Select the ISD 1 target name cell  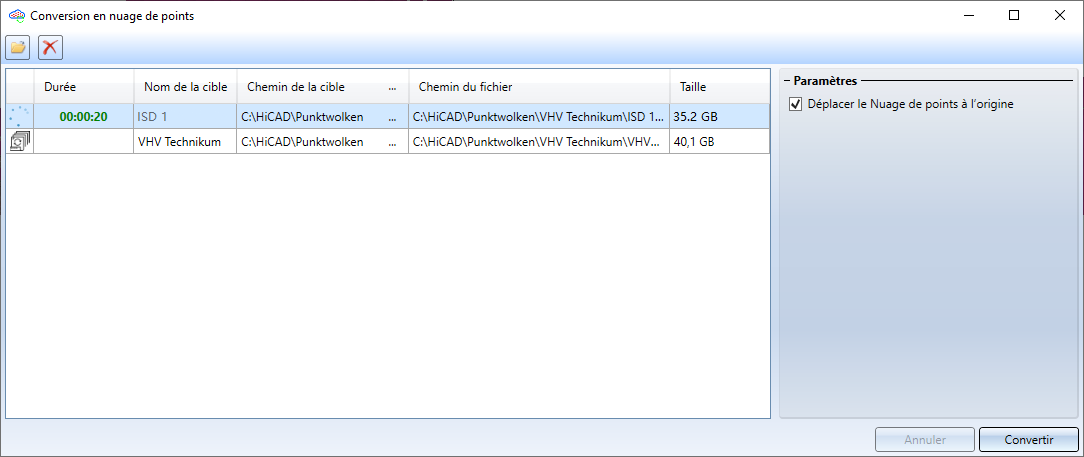point(185,117)
